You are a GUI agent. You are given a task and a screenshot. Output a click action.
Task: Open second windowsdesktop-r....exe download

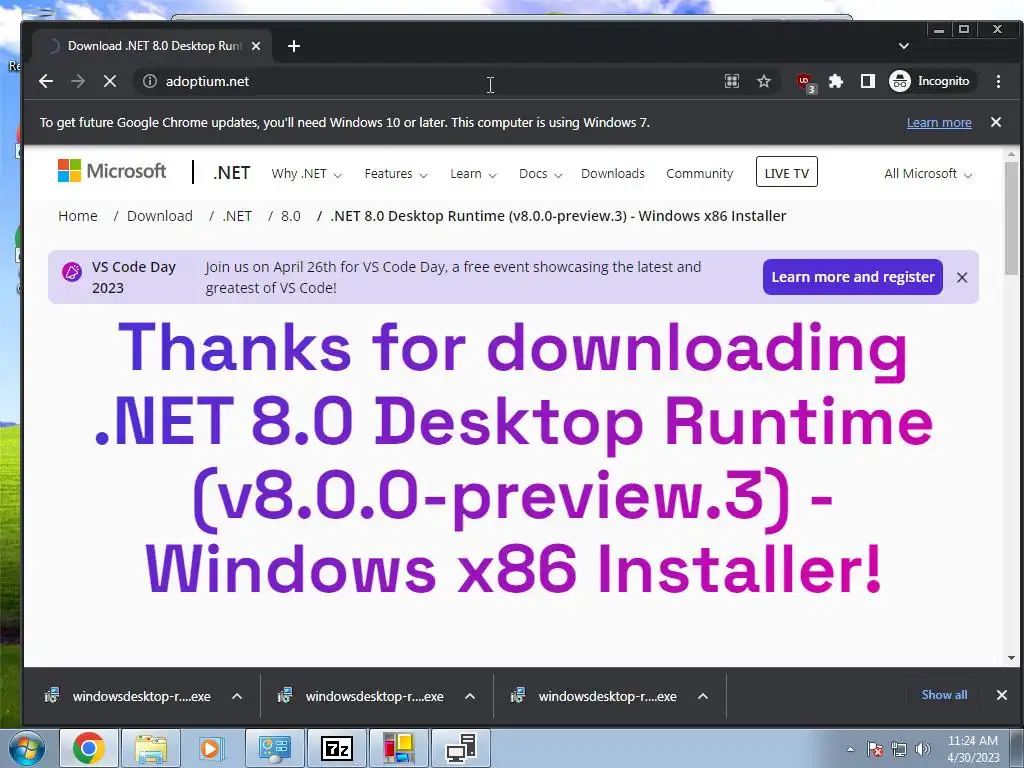pyautogui.click(x=361, y=696)
